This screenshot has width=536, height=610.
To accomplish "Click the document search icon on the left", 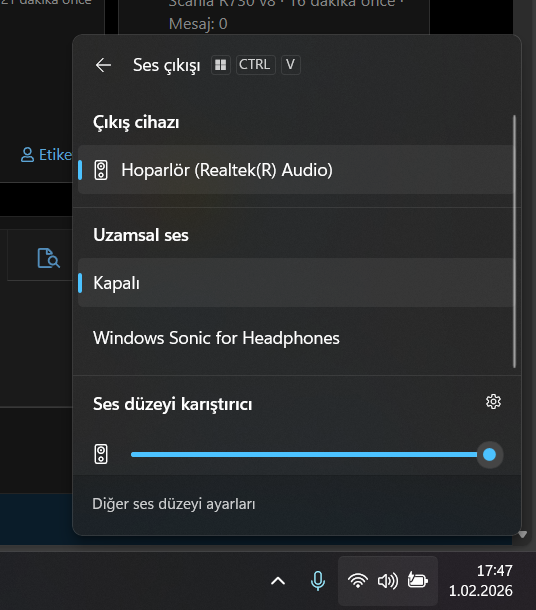I will 49,258.
